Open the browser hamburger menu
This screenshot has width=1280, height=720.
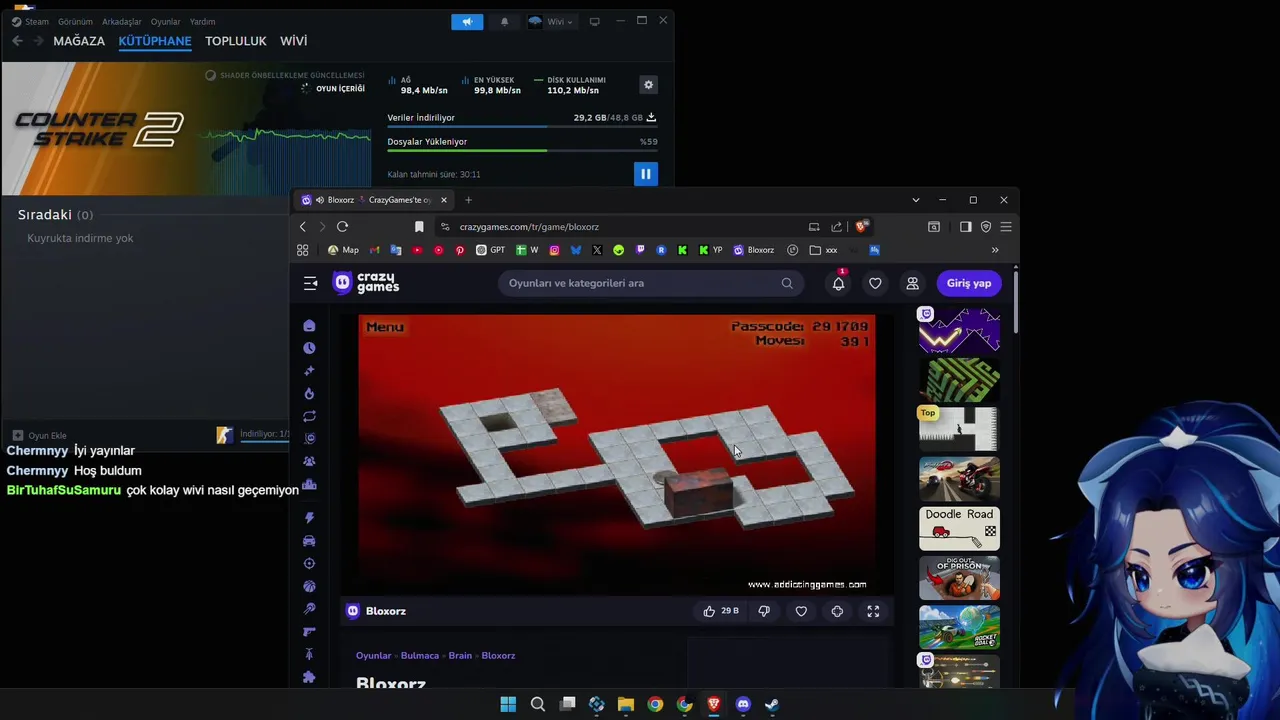click(x=1006, y=227)
